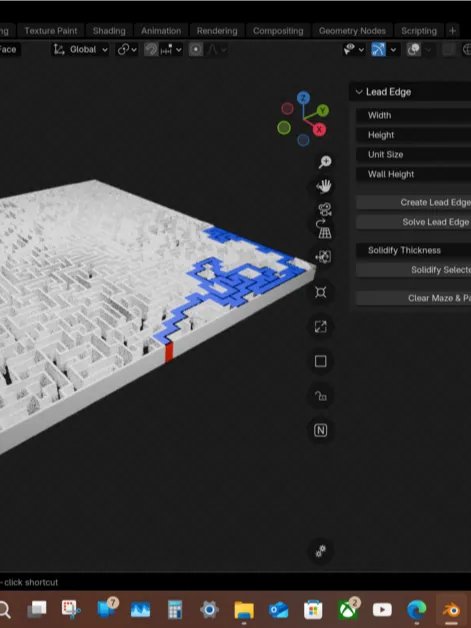Open Snipping Tool from the taskbar
The height and width of the screenshot is (628, 471).
click(70, 609)
